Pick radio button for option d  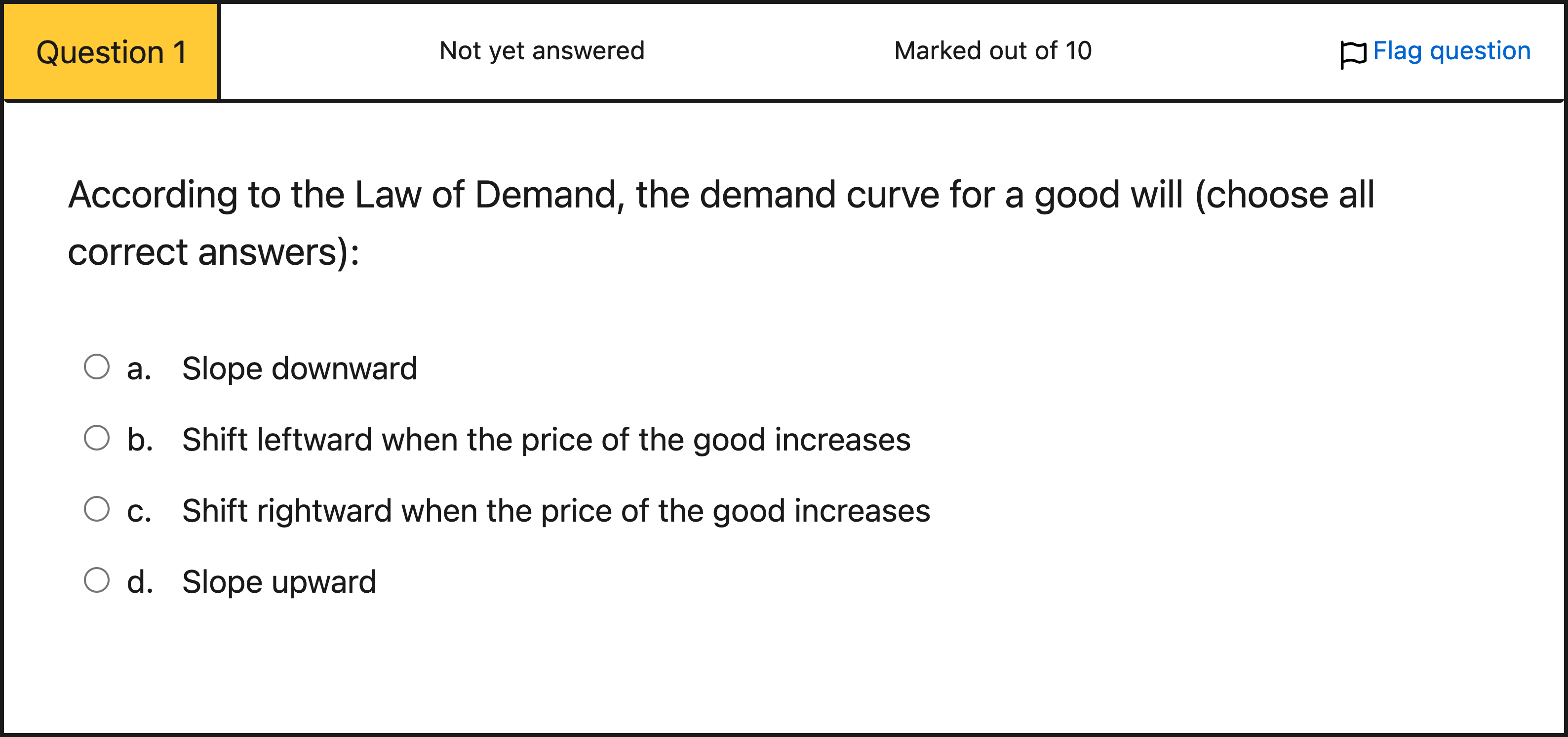(97, 580)
